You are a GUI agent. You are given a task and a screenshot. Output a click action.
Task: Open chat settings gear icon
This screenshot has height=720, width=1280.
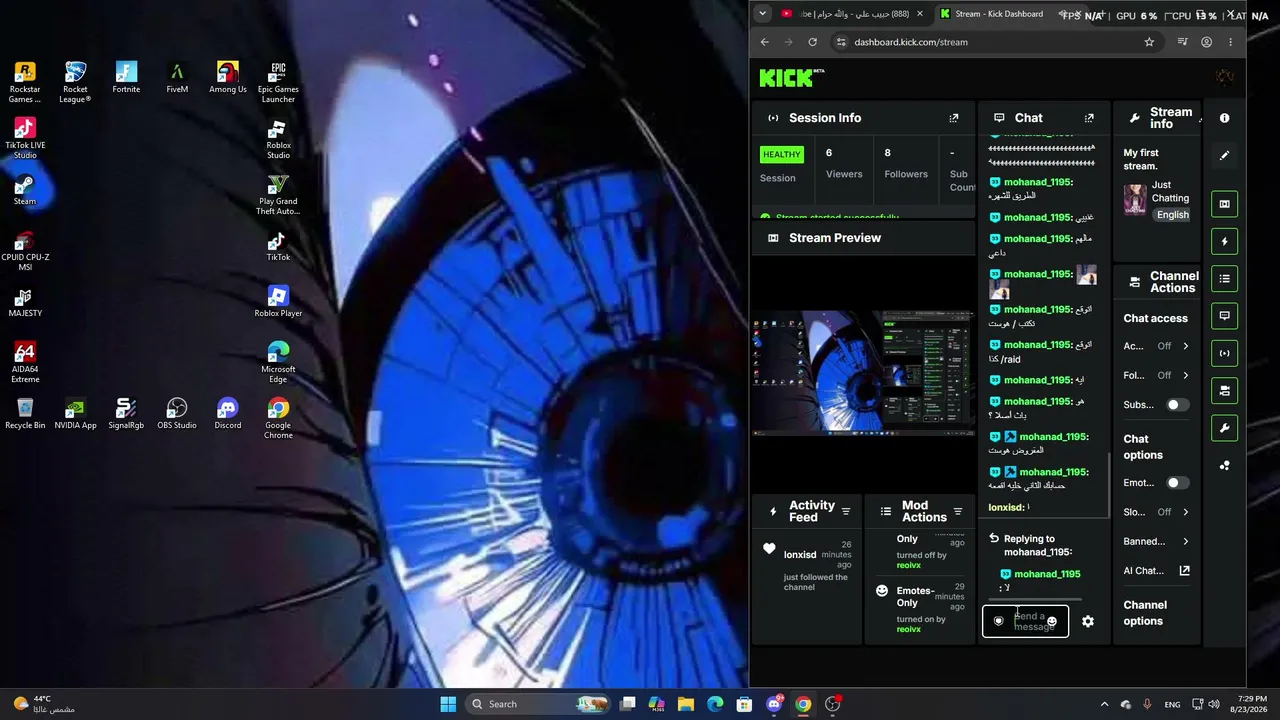(1088, 621)
